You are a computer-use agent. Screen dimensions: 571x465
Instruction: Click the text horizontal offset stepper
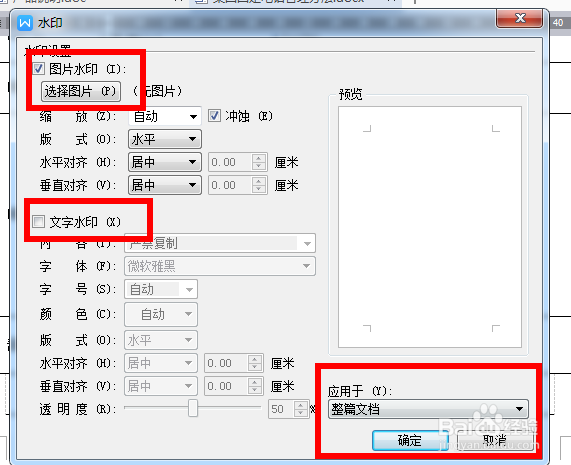click(x=255, y=363)
